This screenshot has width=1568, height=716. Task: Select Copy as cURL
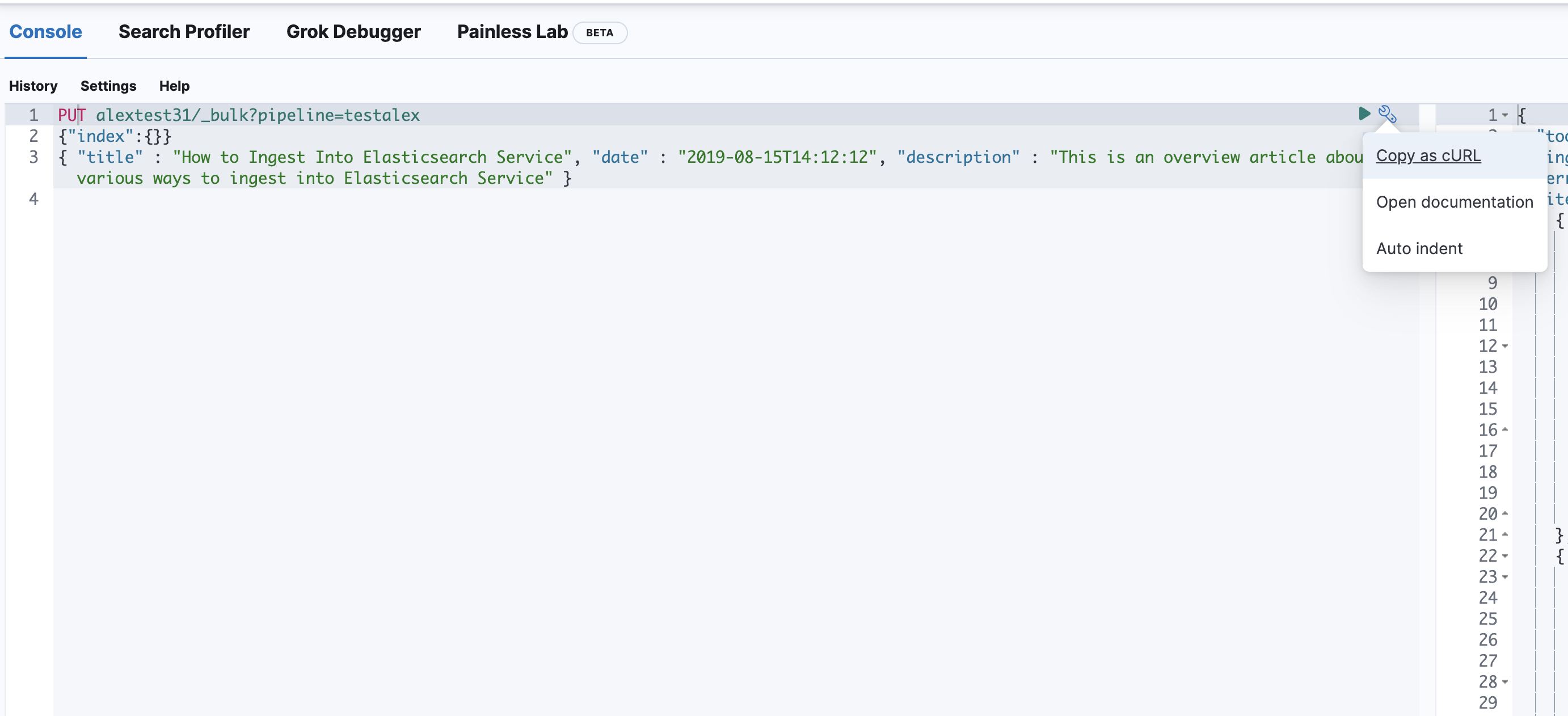[x=1428, y=155]
